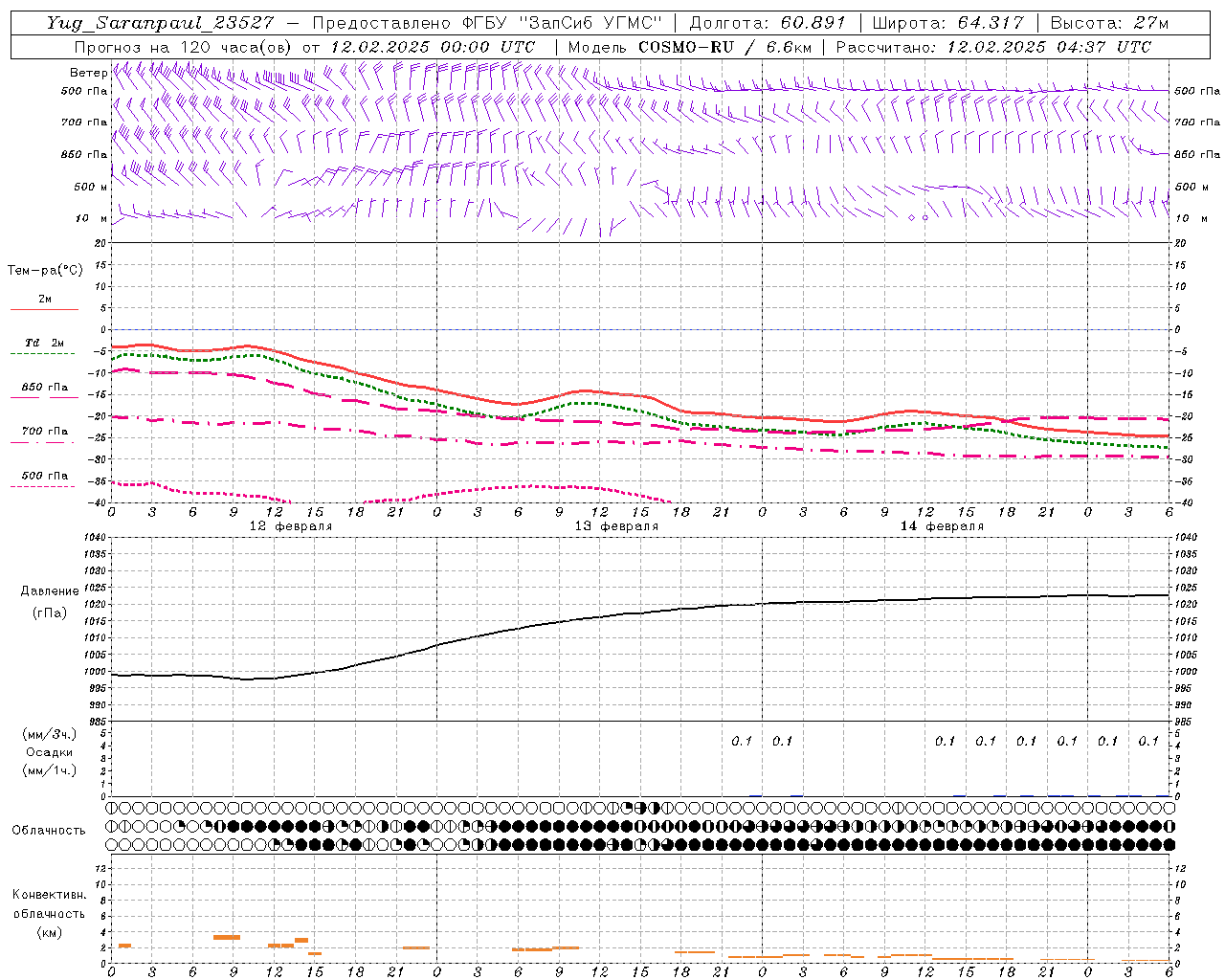
Task: Click the Рассчитано: 12.02.2025 04:37 UTC timestamp
Action: coord(993,47)
